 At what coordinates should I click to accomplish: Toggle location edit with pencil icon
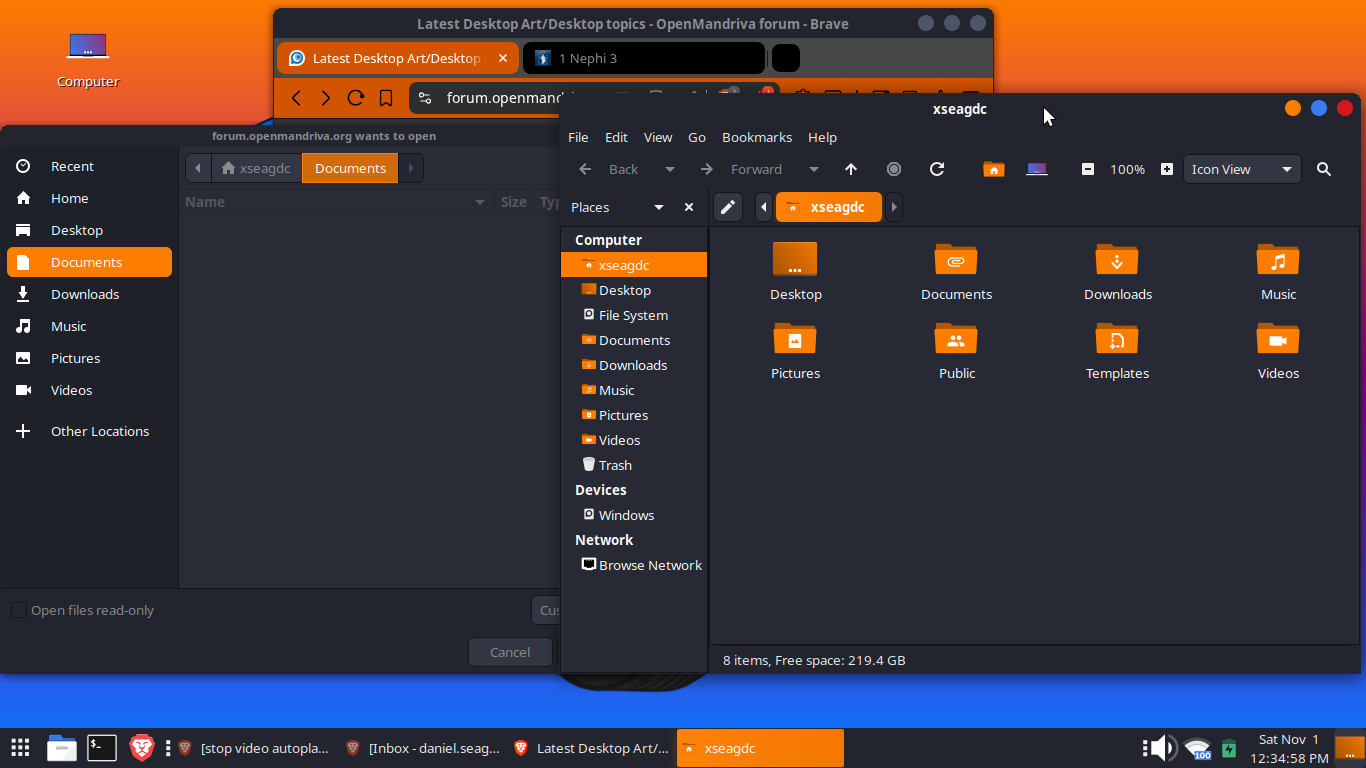pyautogui.click(x=728, y=207)
